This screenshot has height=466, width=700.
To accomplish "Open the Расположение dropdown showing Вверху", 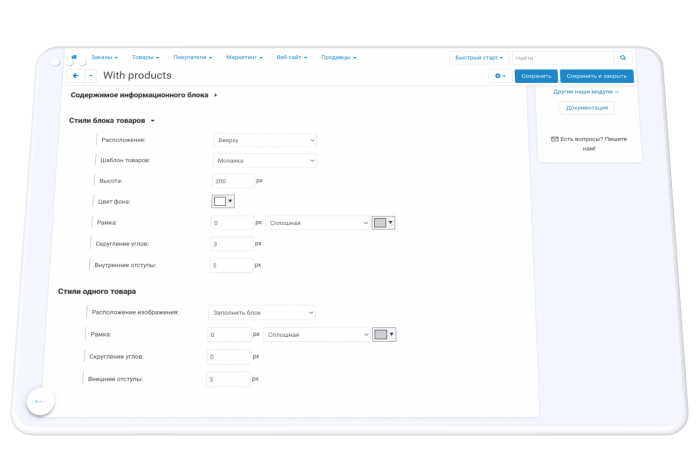I will 265,140.
